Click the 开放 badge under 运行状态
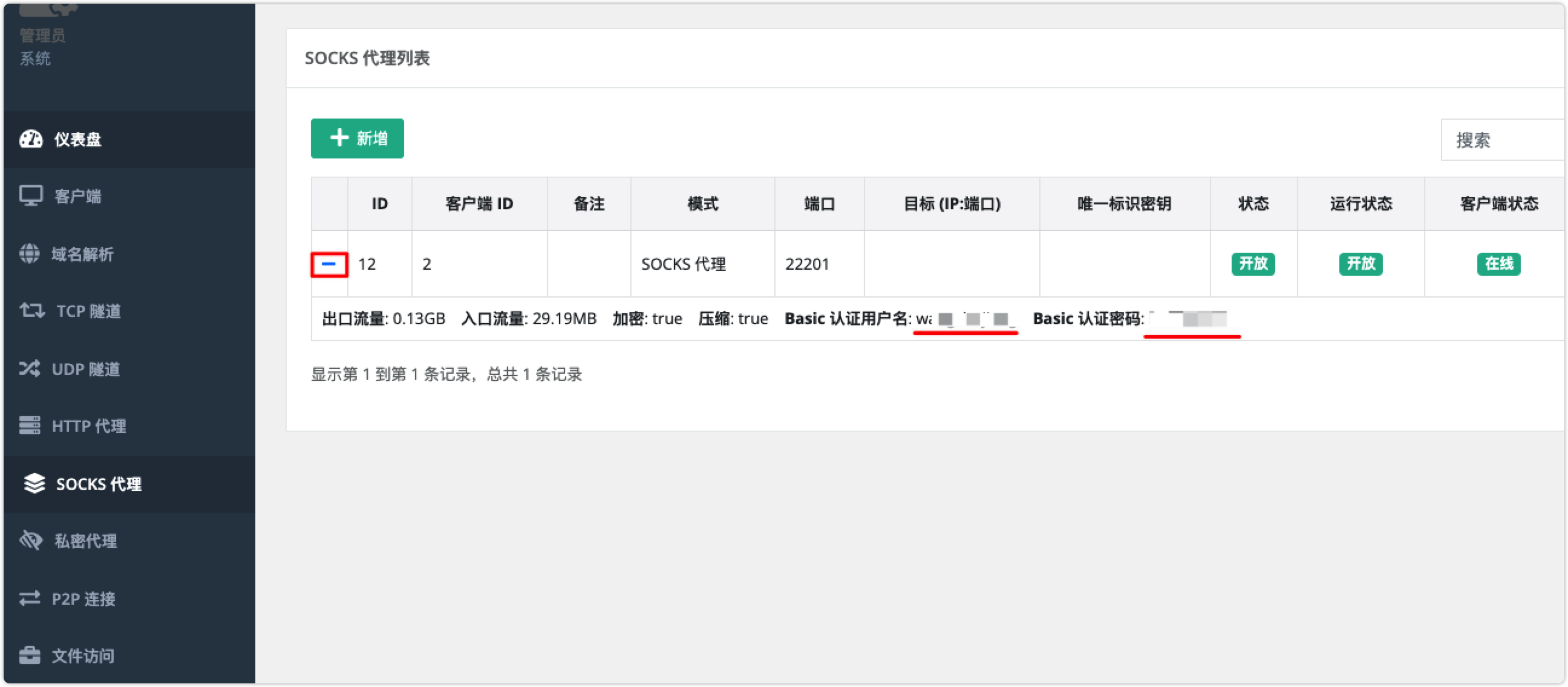The image size is (1568, 687). tap(1361, 264)
